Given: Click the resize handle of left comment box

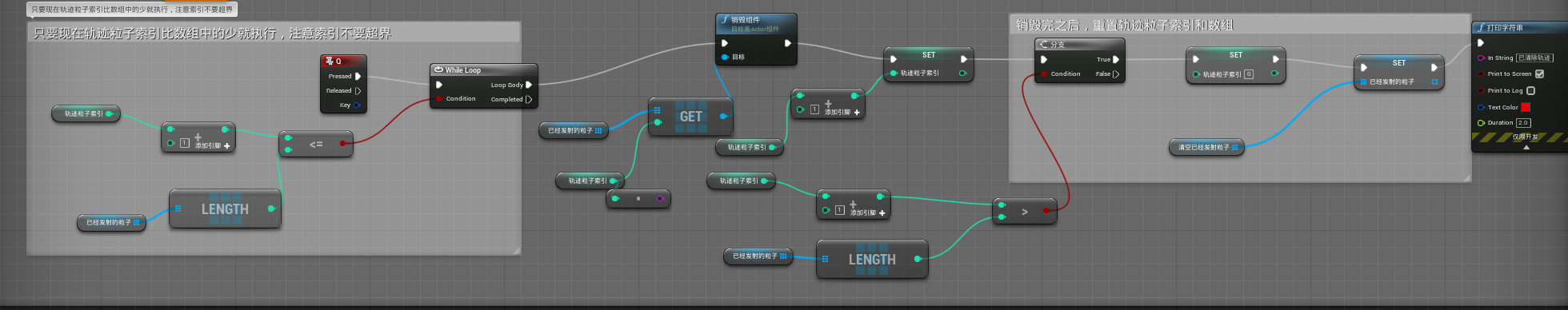Looking at the screenshot, I should click(x=516, y=251).
